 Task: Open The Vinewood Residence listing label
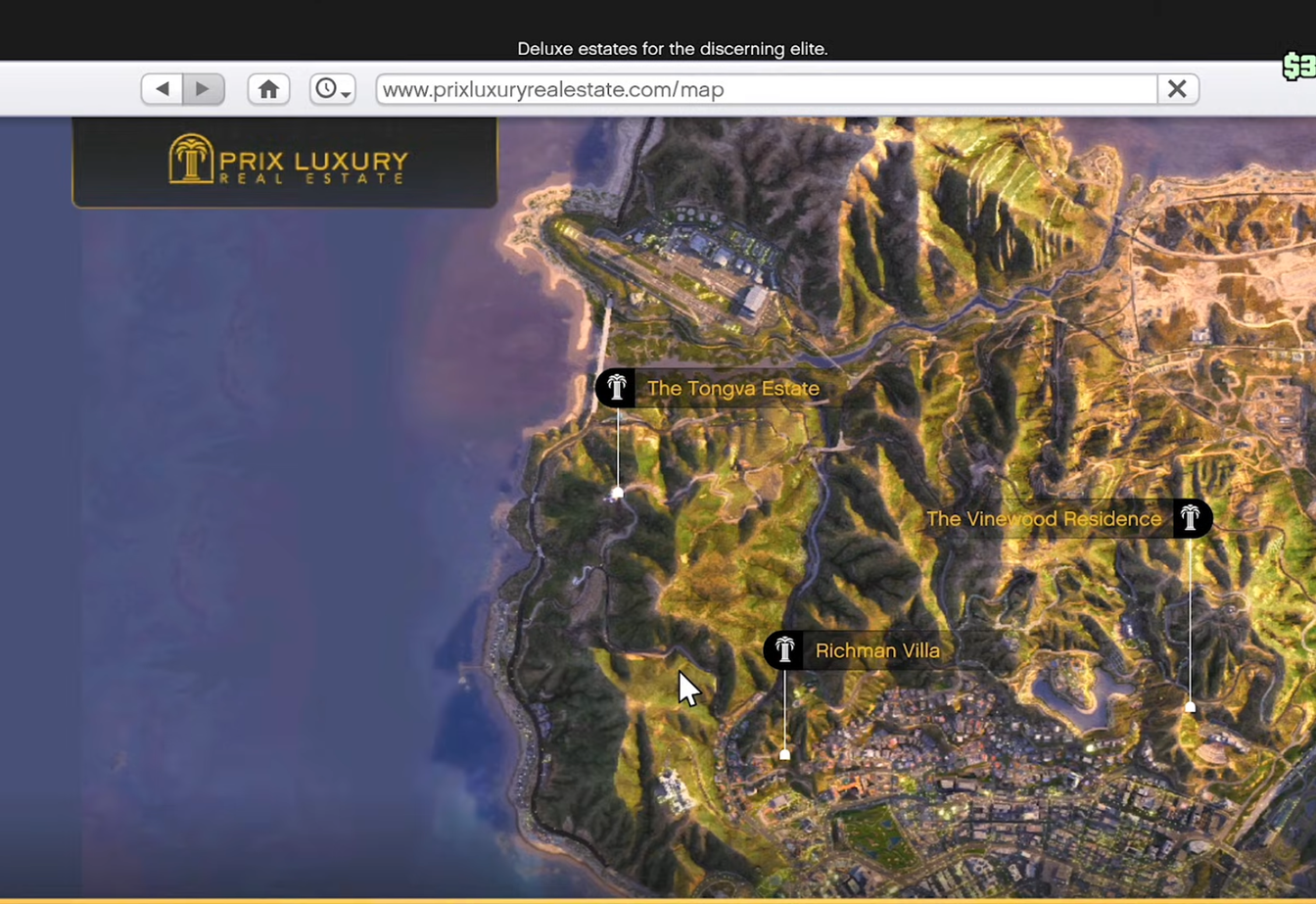point(1043,519)
